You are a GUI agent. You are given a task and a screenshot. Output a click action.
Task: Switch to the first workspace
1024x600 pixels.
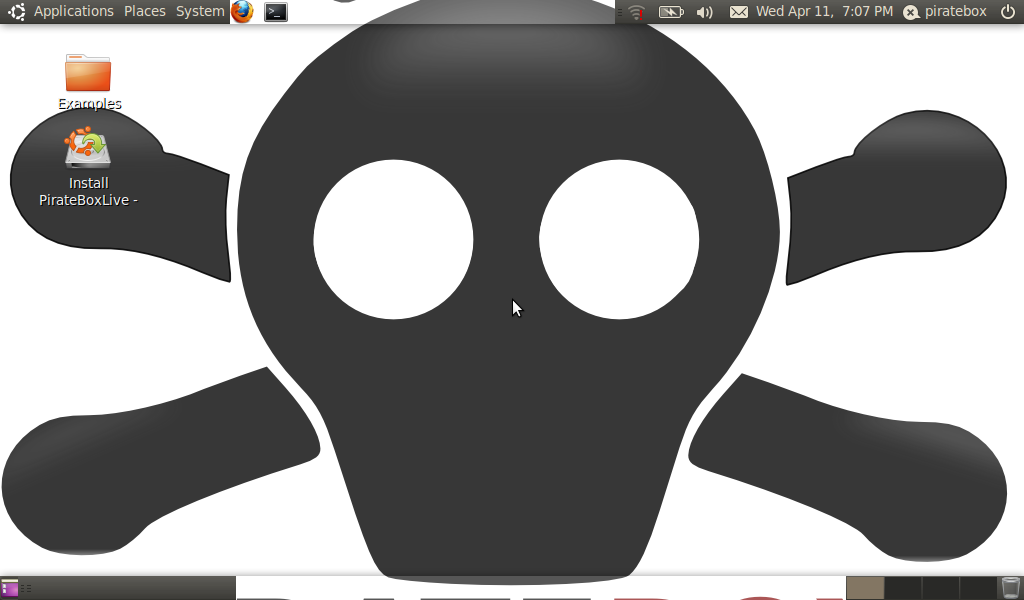tap(865, 588)
